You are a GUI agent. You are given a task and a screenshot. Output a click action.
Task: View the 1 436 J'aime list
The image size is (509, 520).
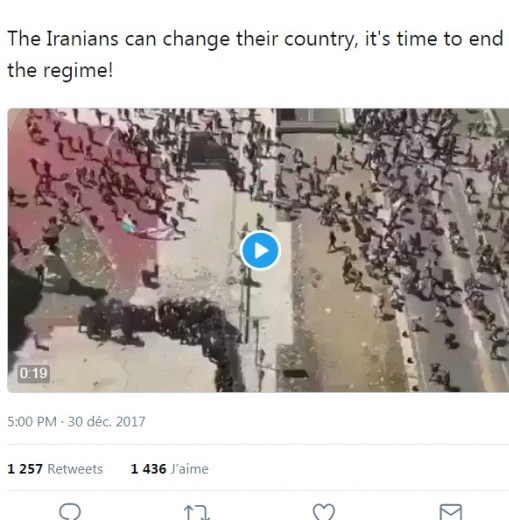coord(170,469)
